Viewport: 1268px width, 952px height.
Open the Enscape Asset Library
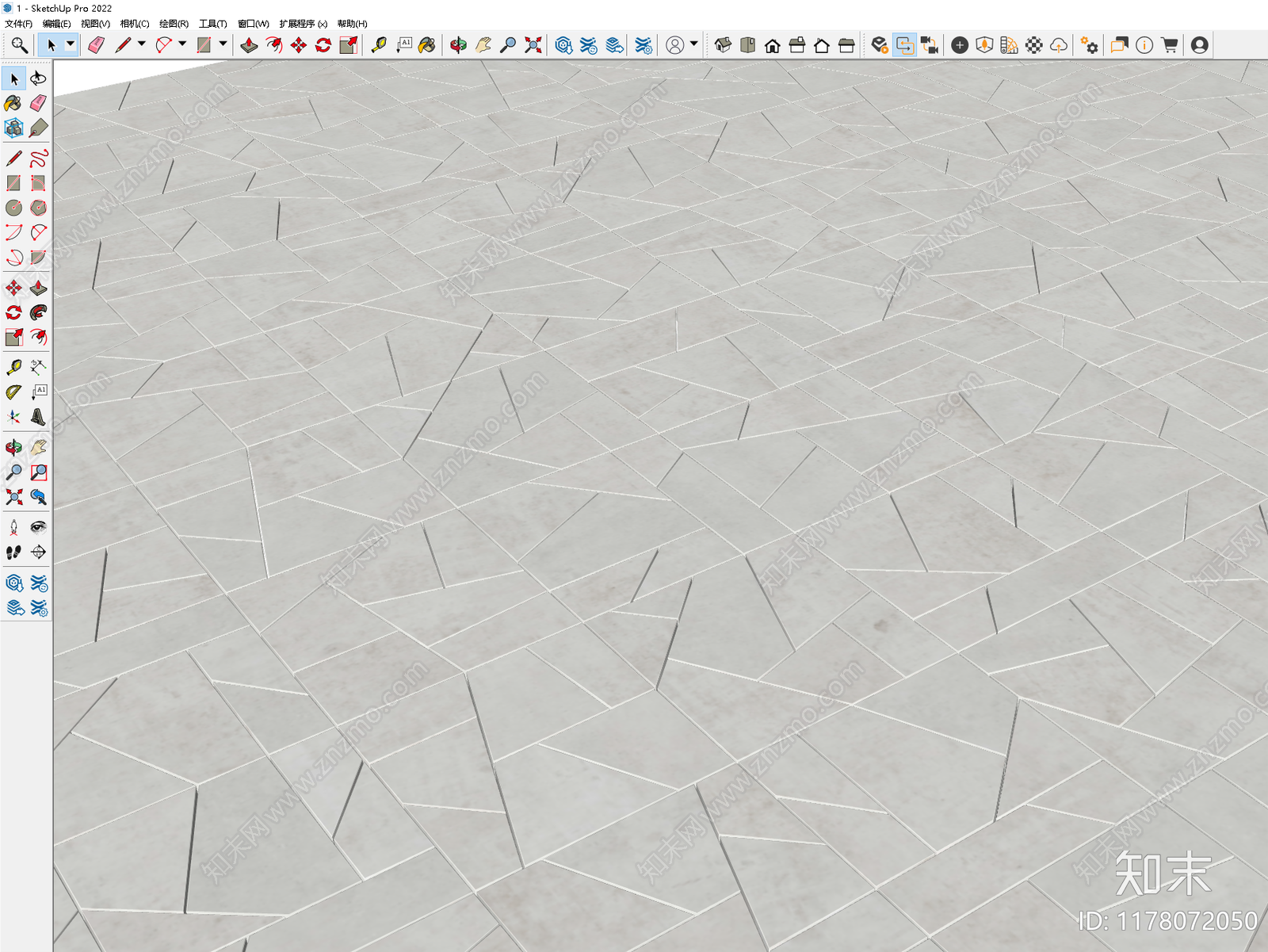pos(984,45)
